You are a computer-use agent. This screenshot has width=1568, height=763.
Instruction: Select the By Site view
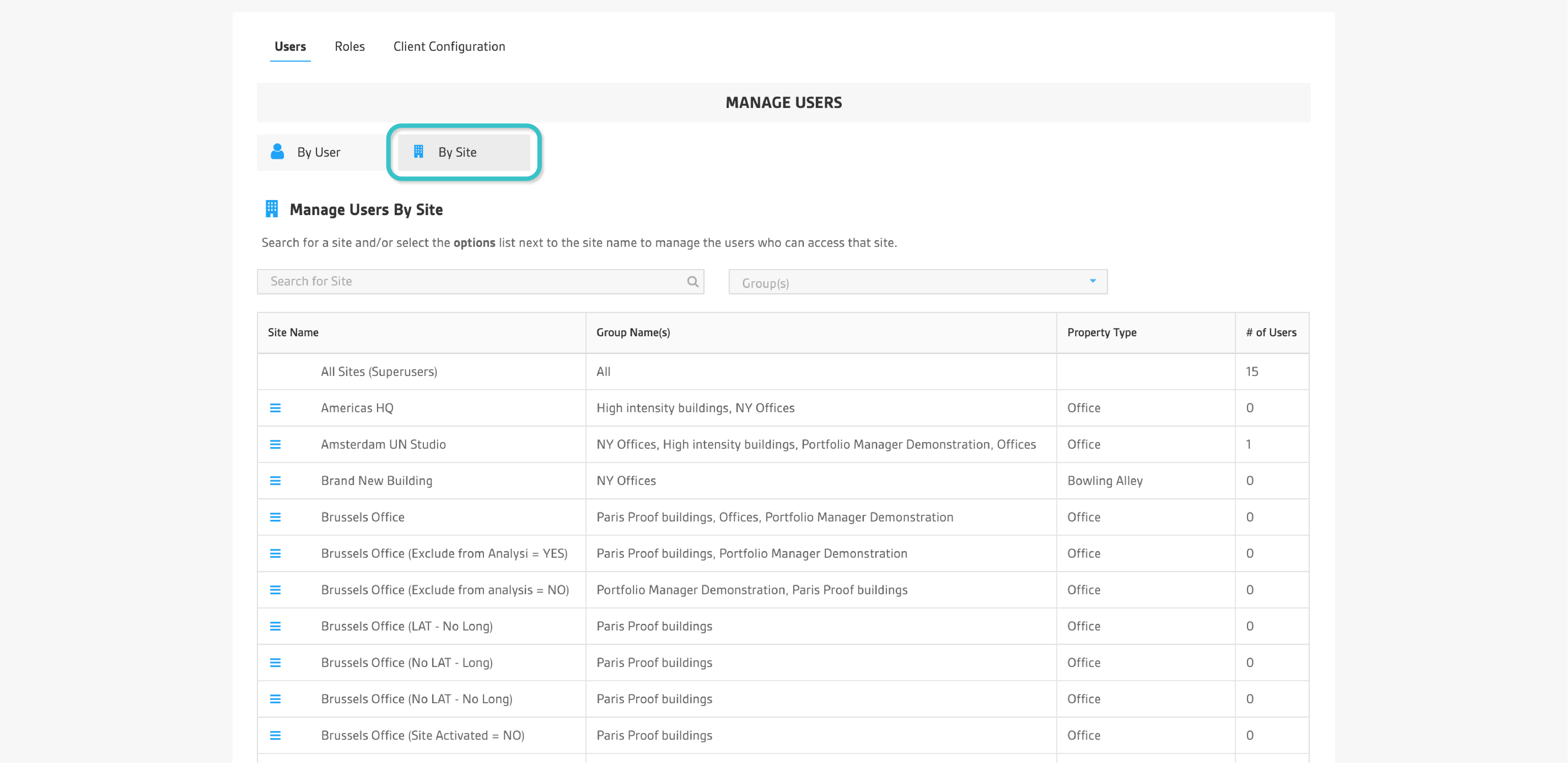pos(464,152)
